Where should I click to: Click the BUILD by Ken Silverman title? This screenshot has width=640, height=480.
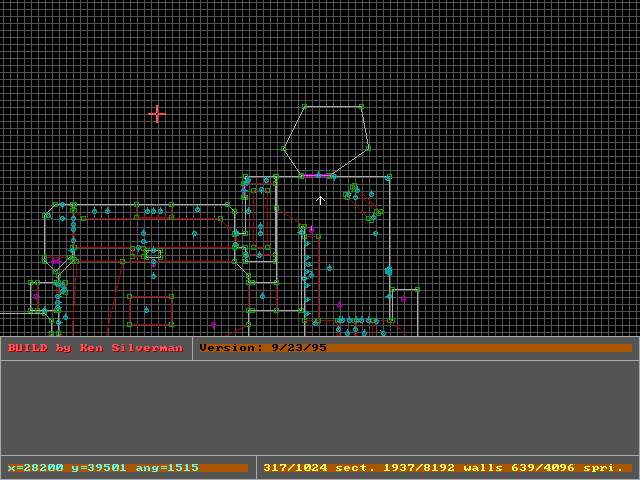[x=96, y=348]
